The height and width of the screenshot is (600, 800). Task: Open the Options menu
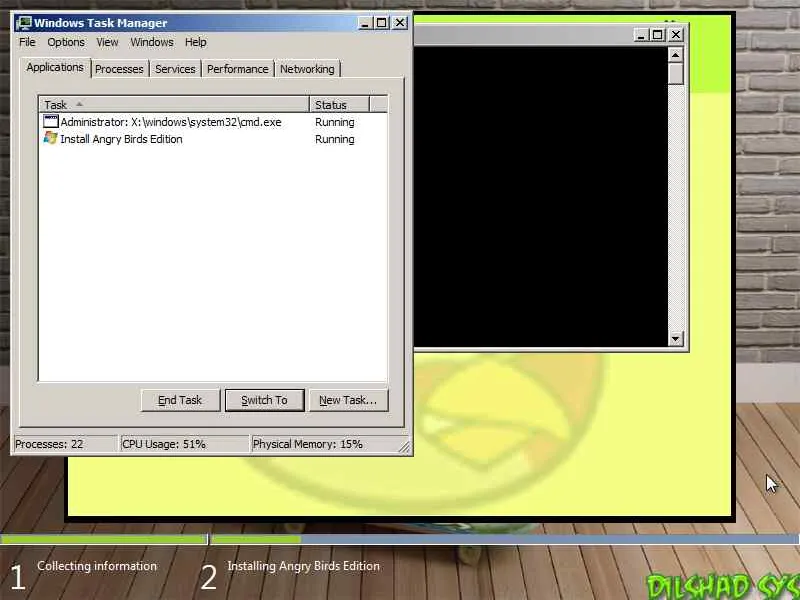pos(66,42)
